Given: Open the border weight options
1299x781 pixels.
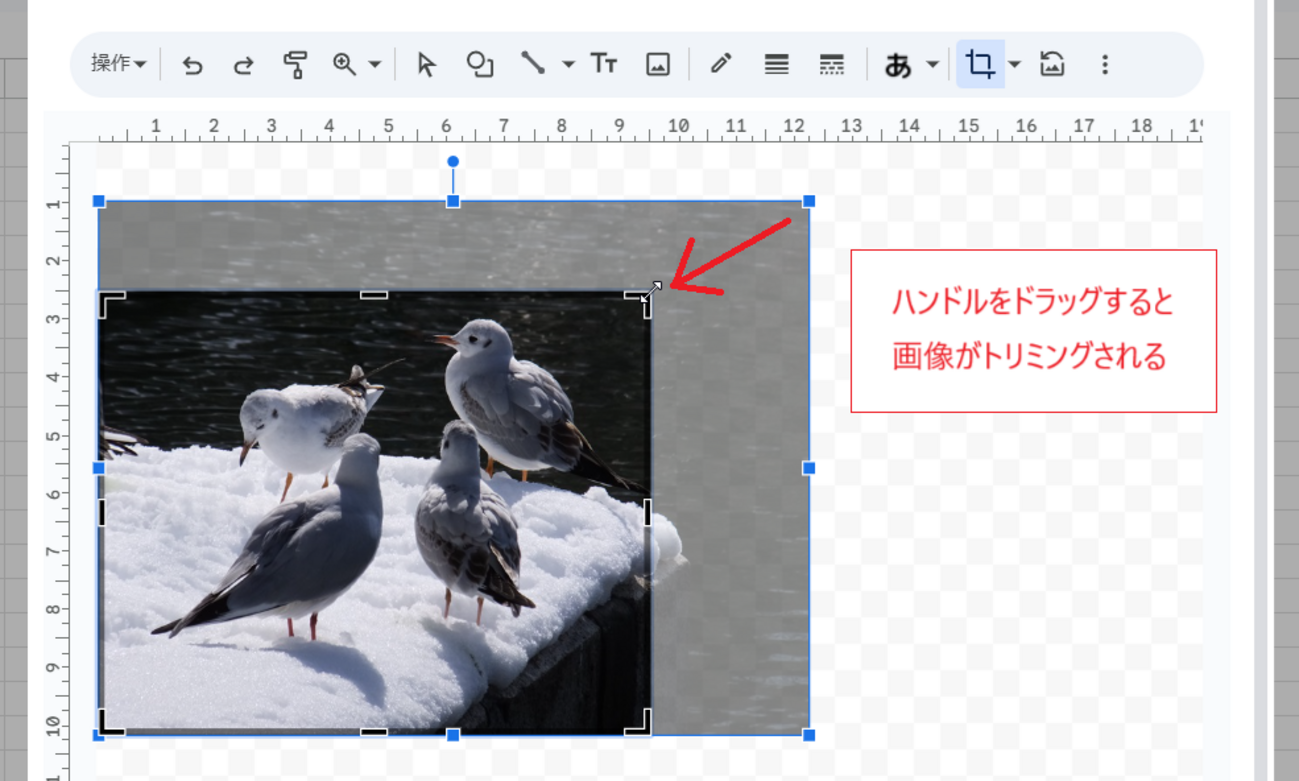Looking at the screenshot, I should [776, 63].
